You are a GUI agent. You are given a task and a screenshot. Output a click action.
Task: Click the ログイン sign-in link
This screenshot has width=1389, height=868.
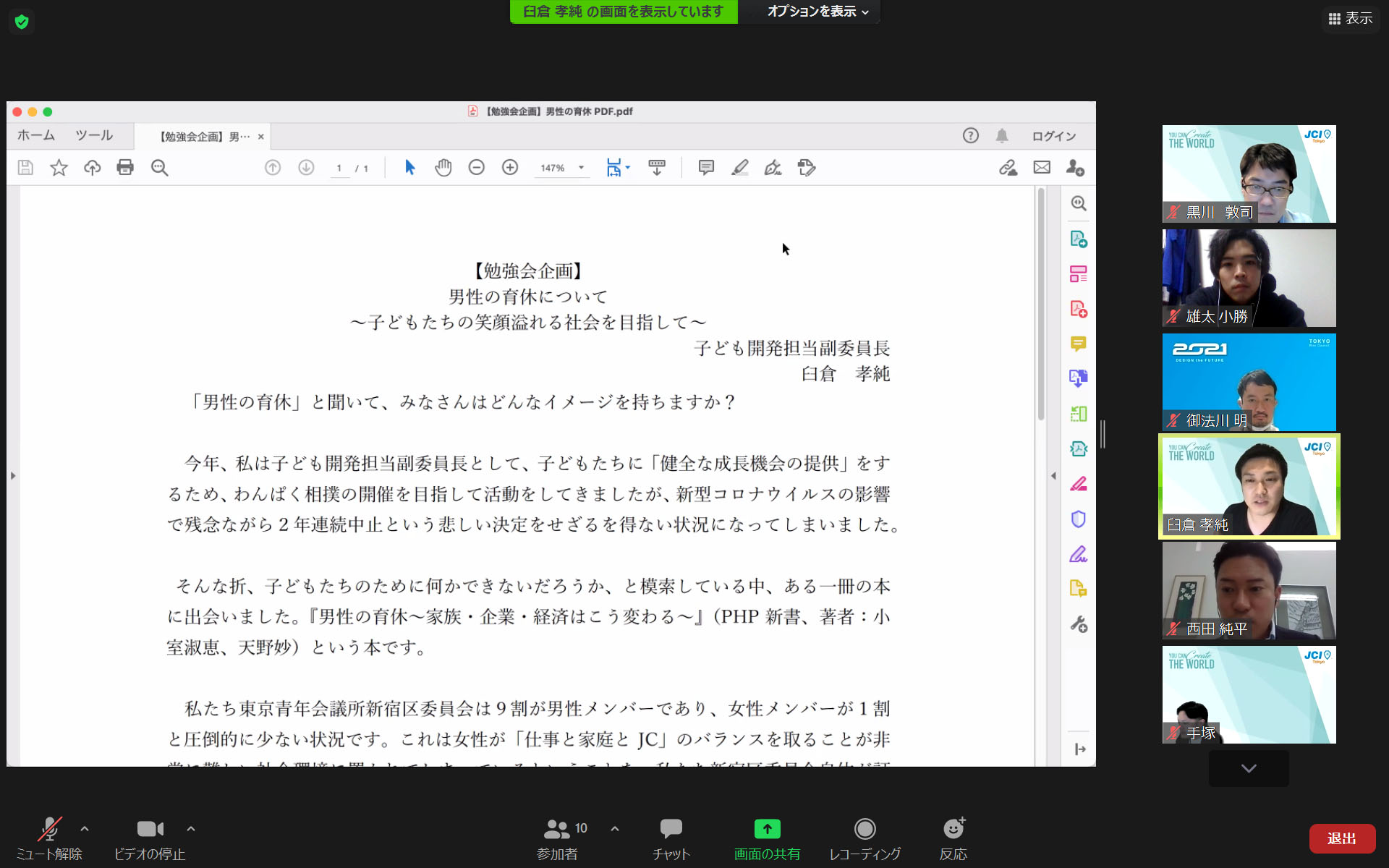[1053, 136]
